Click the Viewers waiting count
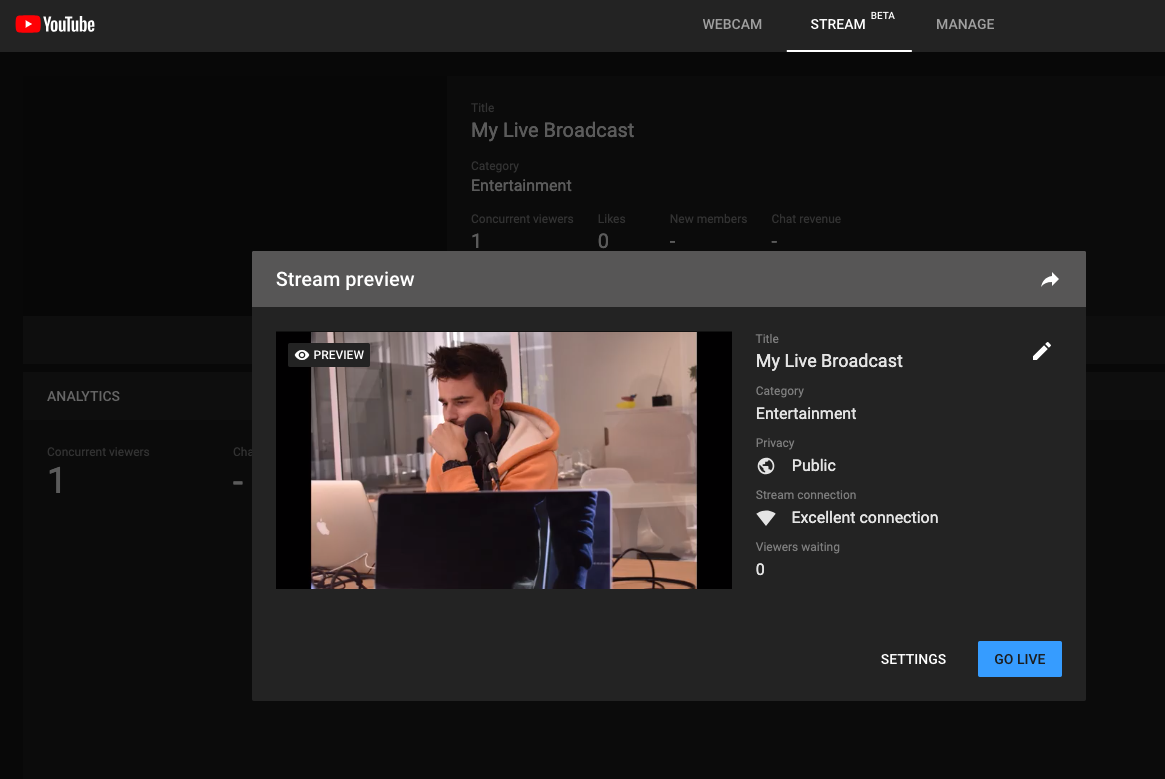 760,570
